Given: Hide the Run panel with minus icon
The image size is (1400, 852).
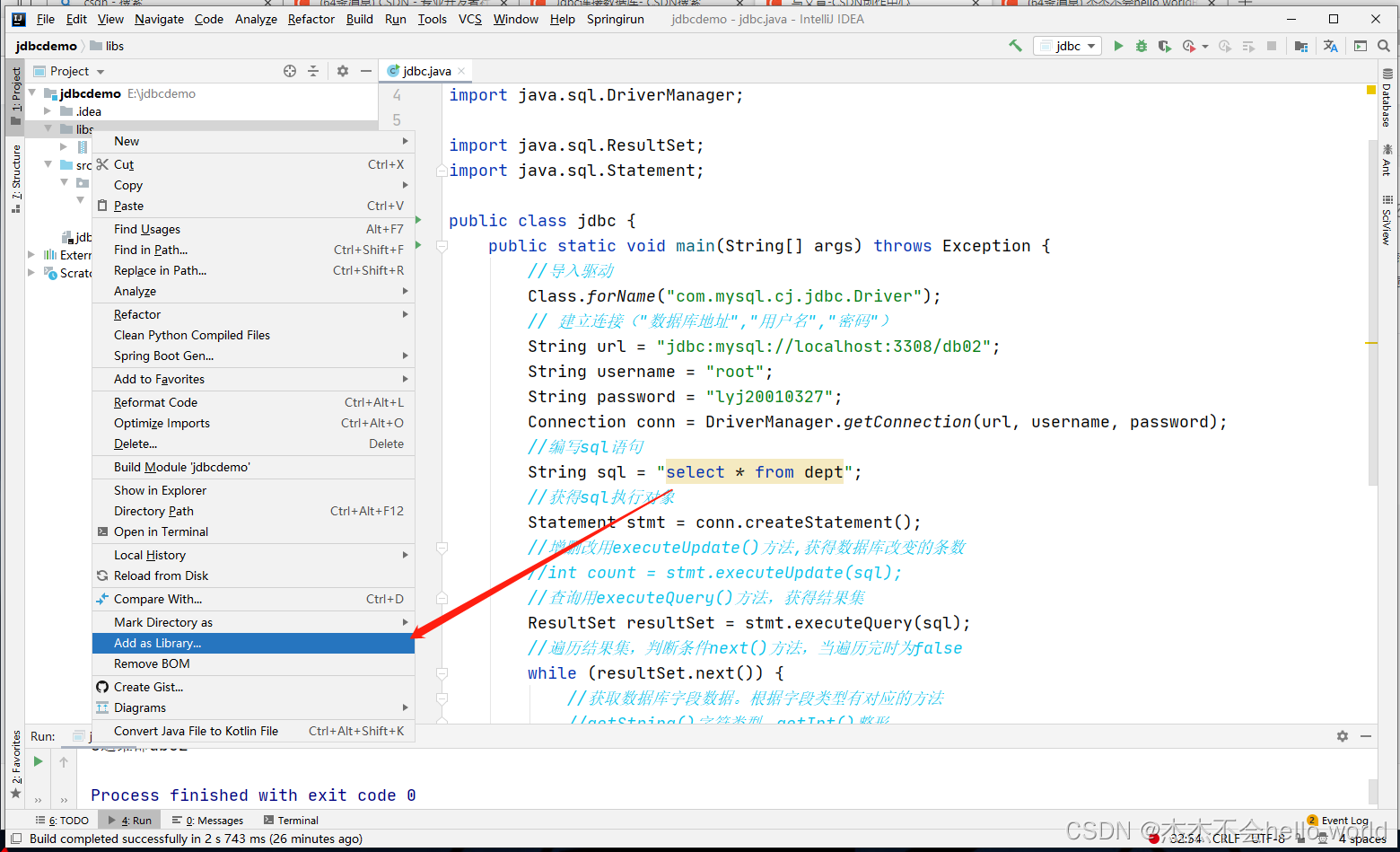Looking at the screenshot, I should point(1366,736).
